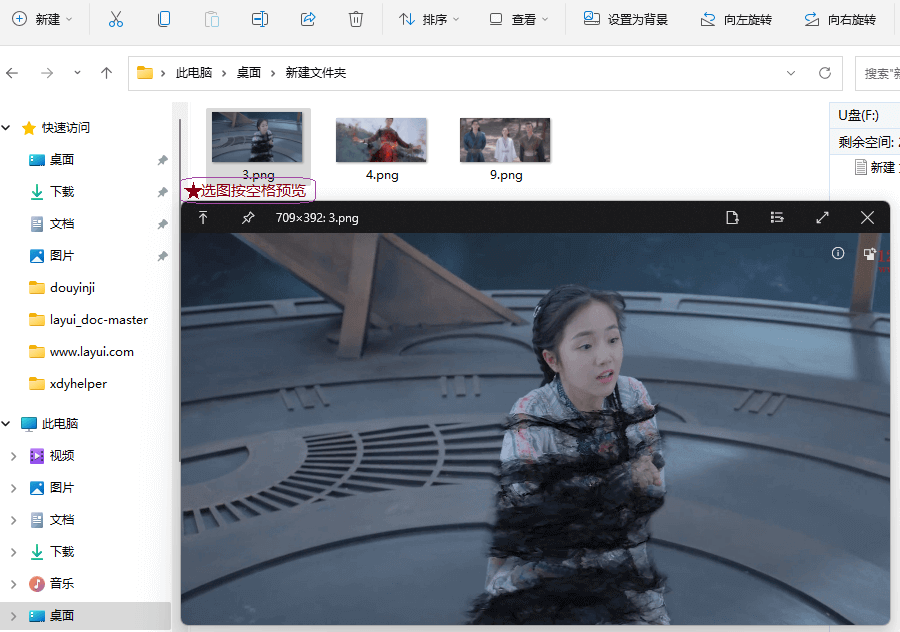Pin the preview window
The width and height of the screenshot is (900, 632).
[248, 218]
